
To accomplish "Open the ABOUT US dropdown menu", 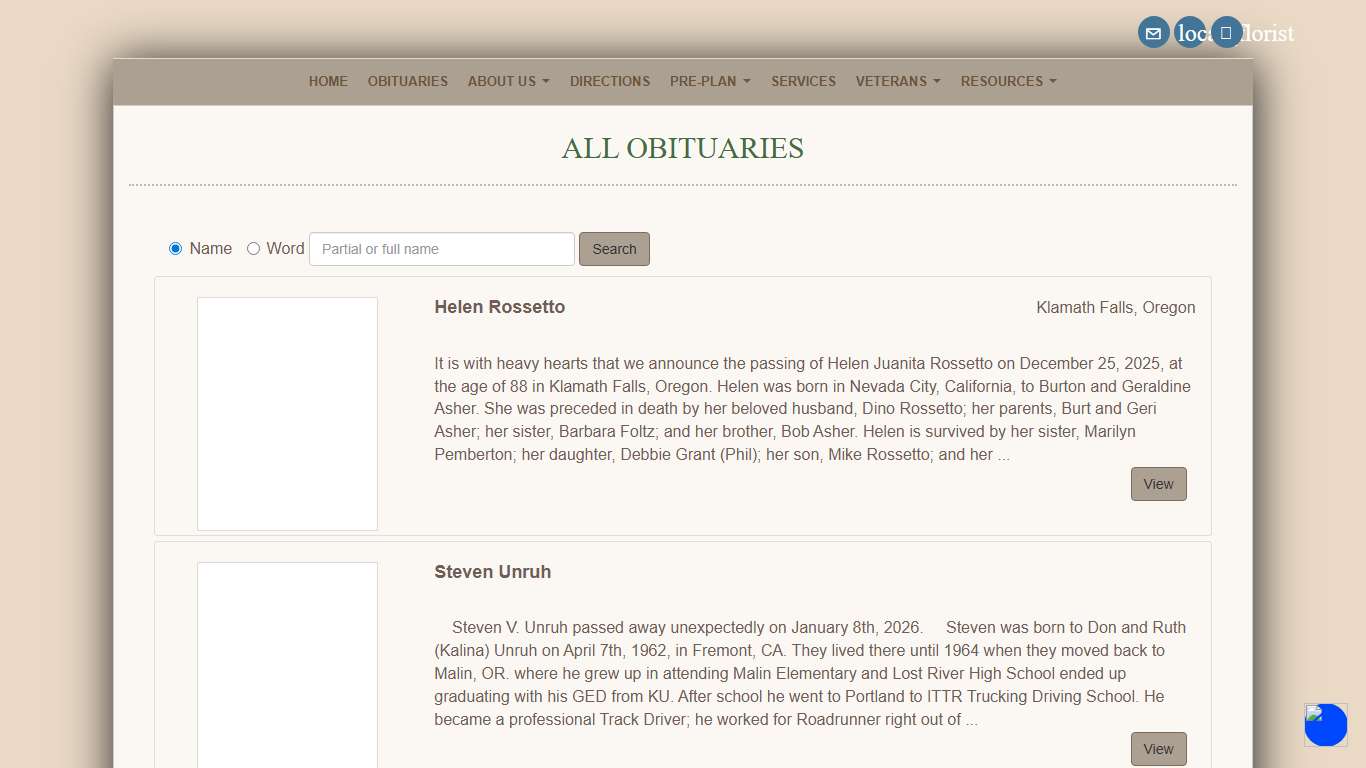I will pyautogui.click(x=508, y=81).
